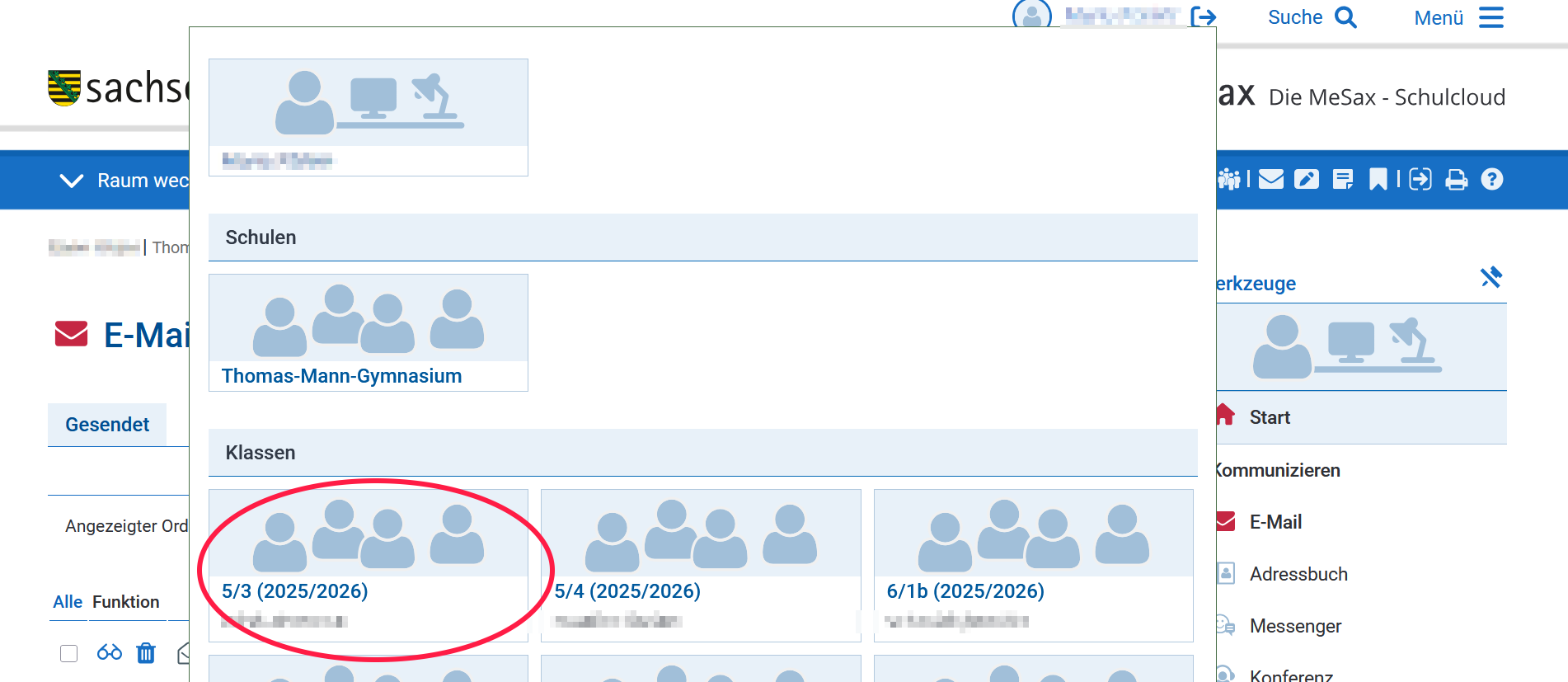Click the trash delete icon
The image size is (1568, 682).
(146, 653)
